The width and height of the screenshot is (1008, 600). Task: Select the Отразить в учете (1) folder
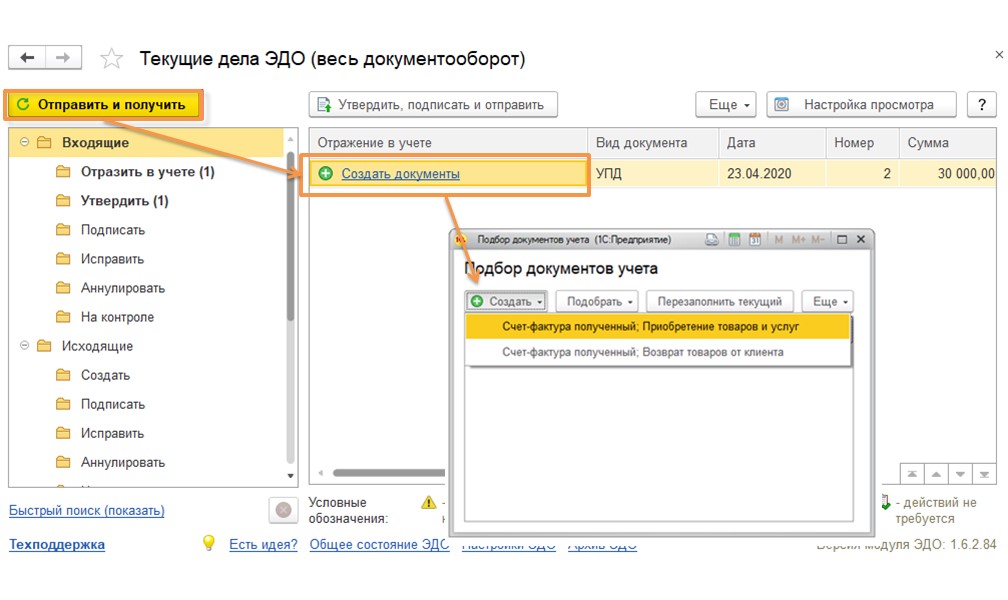click(147, 172)
